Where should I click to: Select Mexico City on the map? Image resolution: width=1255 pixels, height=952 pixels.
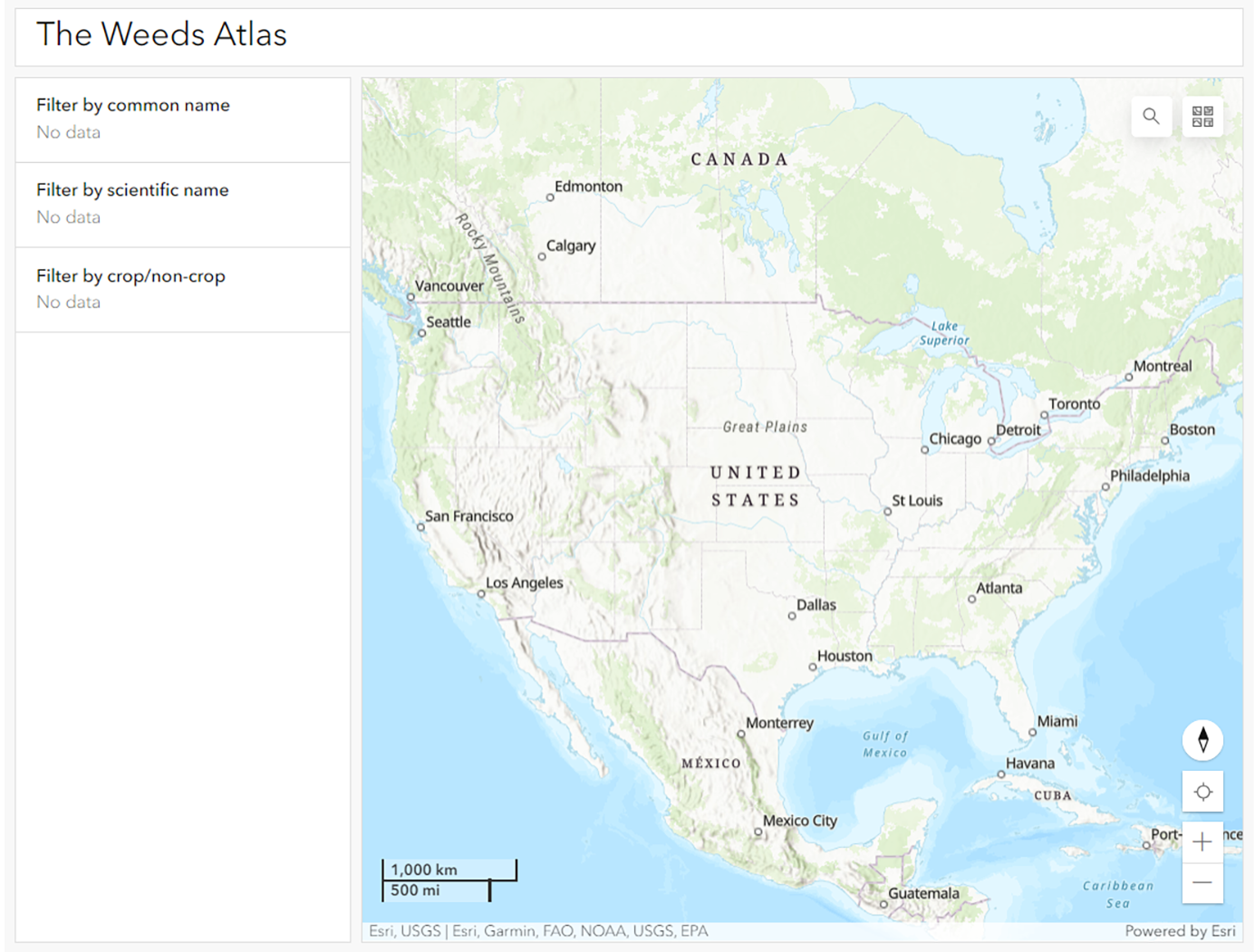click(x=799, y=821)
